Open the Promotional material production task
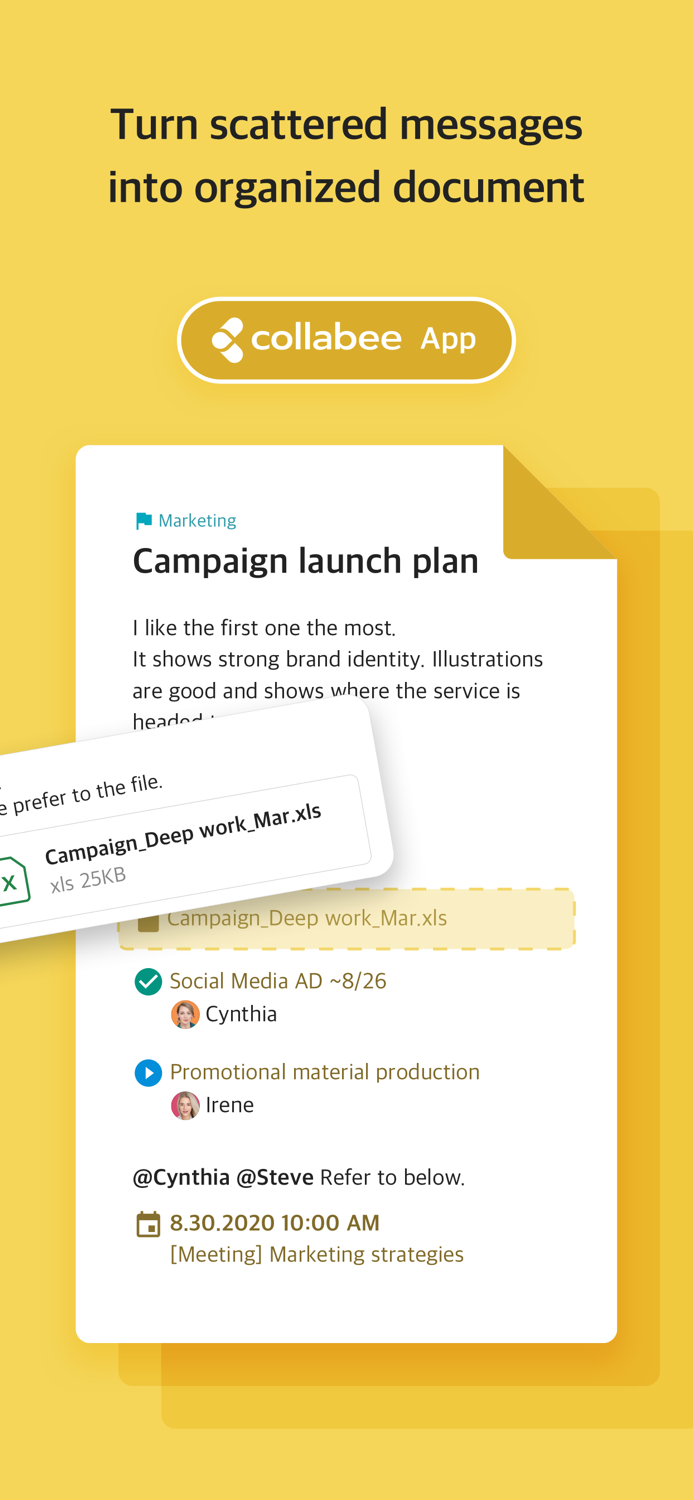The height and width of the screenshot is (1500, 693). pos(325,1072)
